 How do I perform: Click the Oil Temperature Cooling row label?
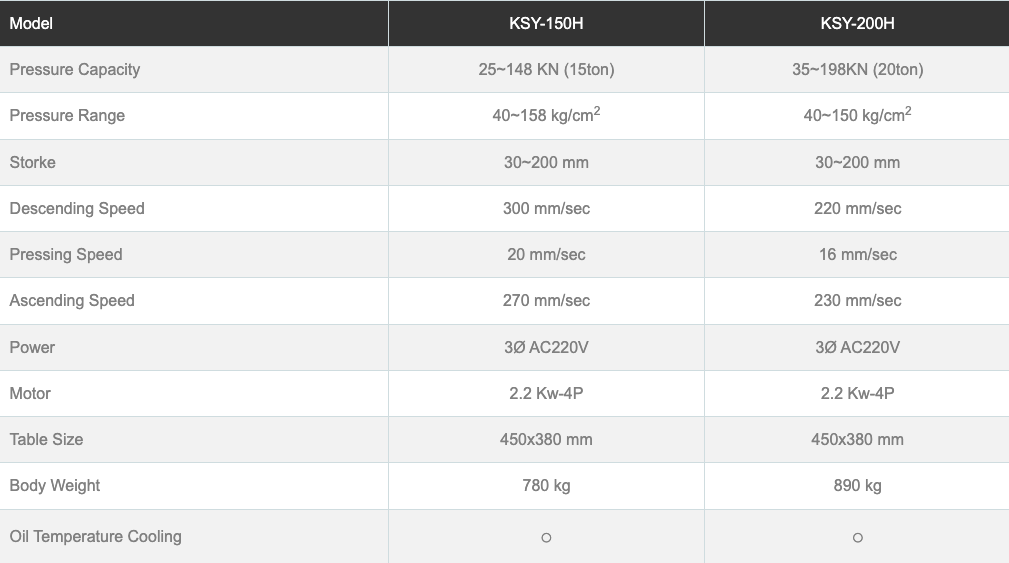(96, 536)
